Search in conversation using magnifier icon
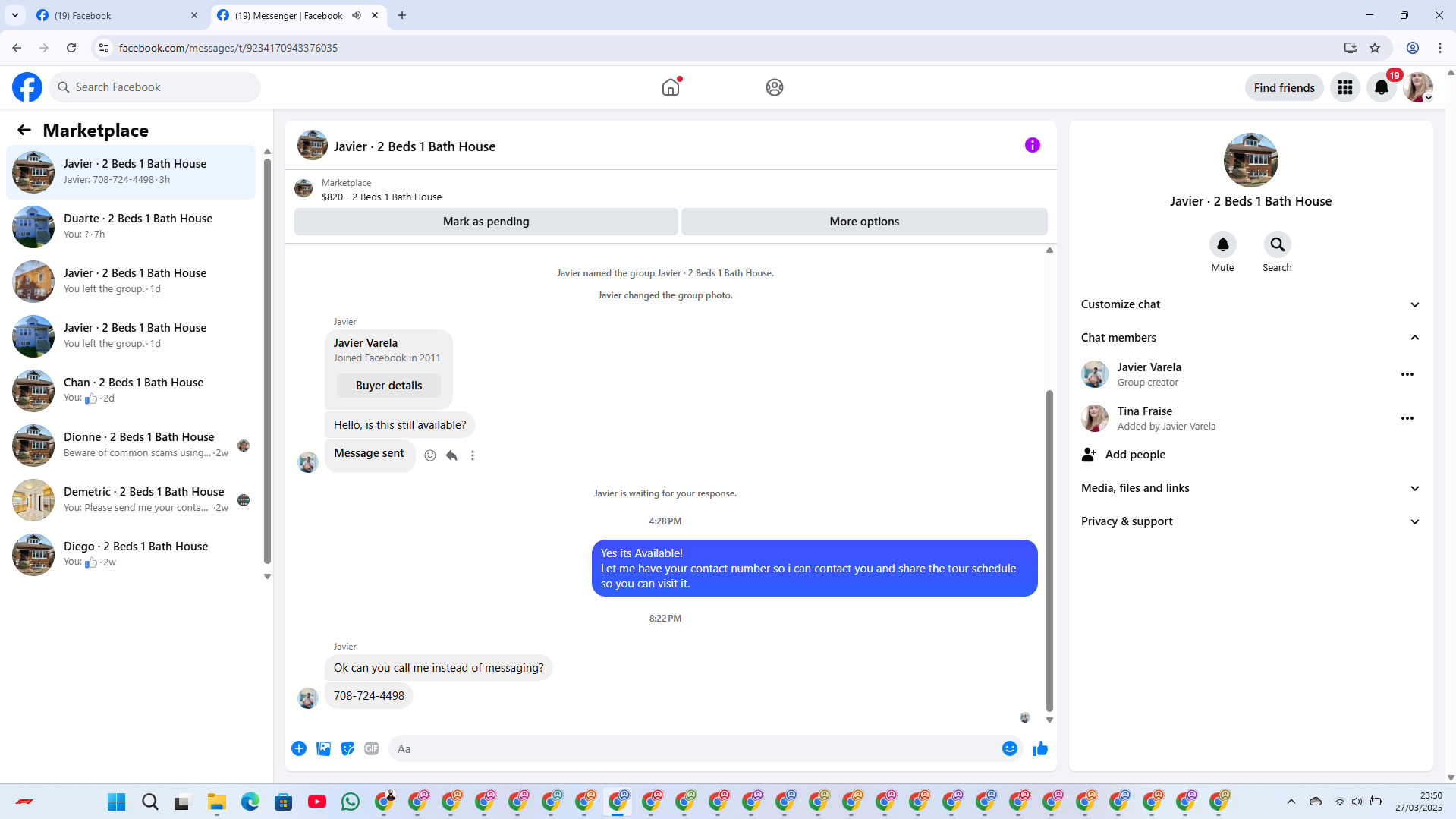1456x819 pixels. coord(1277,244)
